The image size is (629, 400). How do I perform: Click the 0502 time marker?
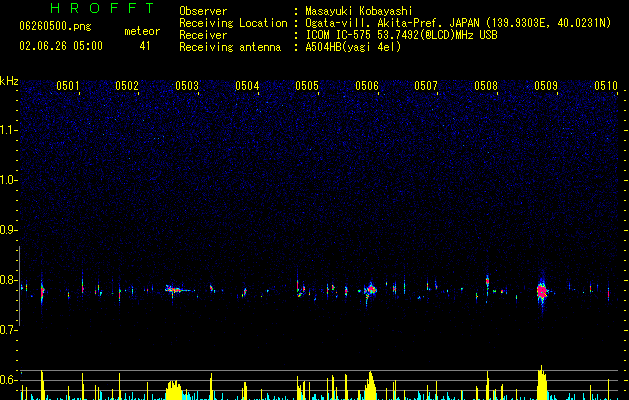(127, 85)
